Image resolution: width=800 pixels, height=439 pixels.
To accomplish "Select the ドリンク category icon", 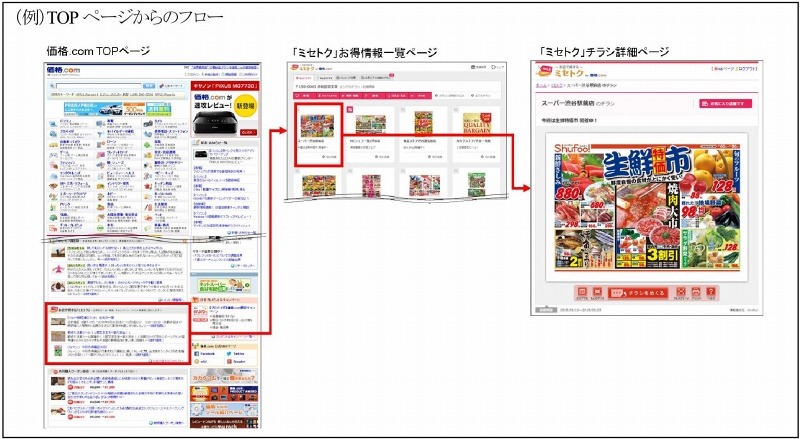I will [x=53, y=207].
